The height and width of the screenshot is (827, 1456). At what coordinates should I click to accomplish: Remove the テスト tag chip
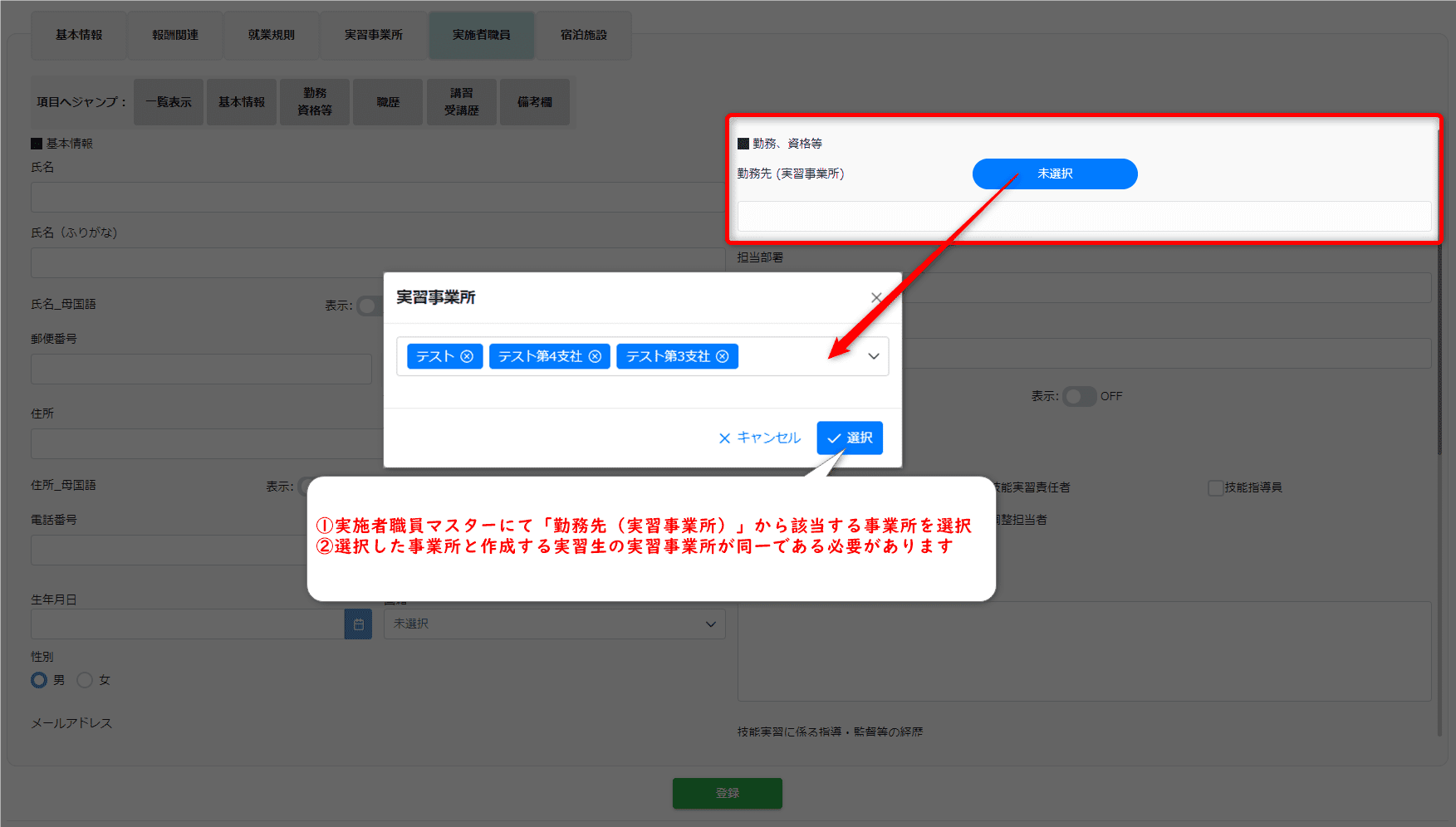pos(467,357)
